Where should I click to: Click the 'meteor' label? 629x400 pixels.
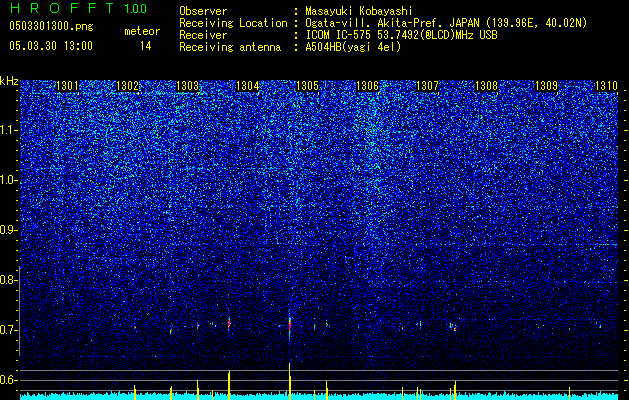pyautogui.click(x=142, y=31)
